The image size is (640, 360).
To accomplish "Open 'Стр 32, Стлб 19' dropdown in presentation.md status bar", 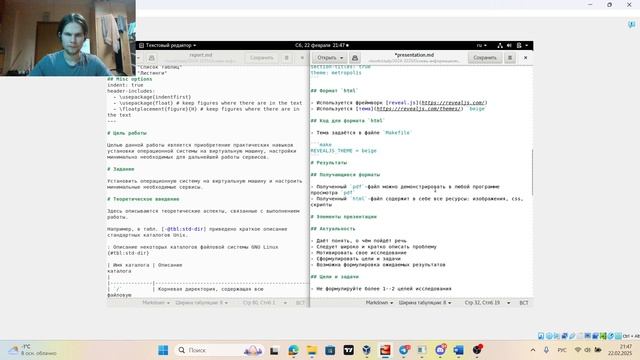I will point(487,303).
